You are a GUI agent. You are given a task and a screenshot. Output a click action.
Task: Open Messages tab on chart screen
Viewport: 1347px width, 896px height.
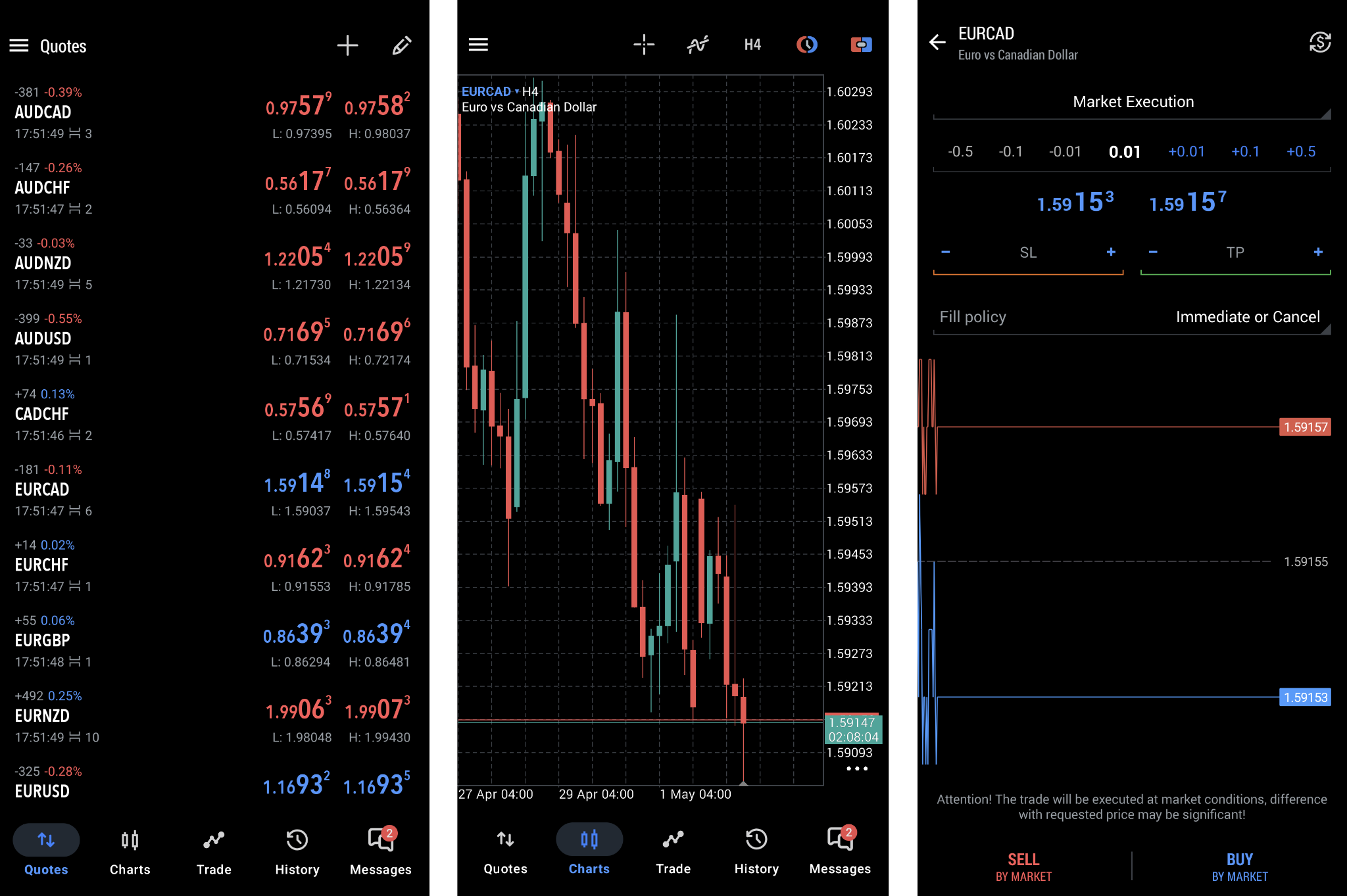click(840, 851)
